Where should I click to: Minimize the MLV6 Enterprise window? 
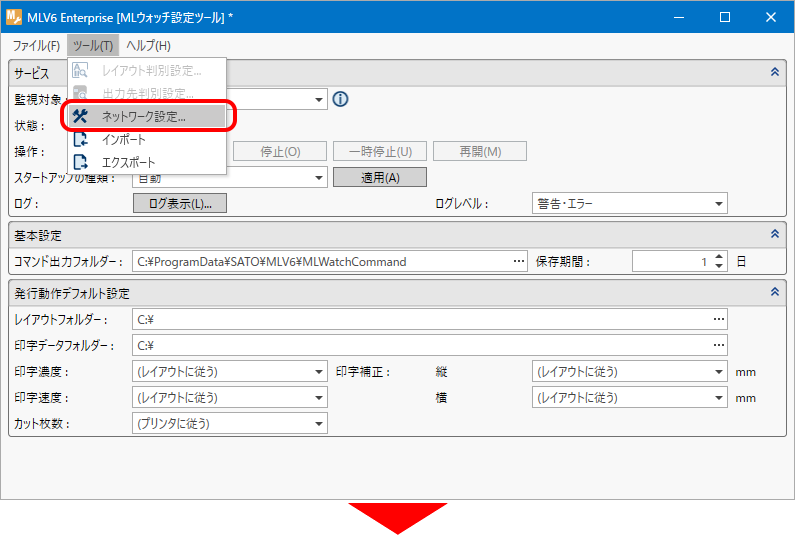point(679,17)
